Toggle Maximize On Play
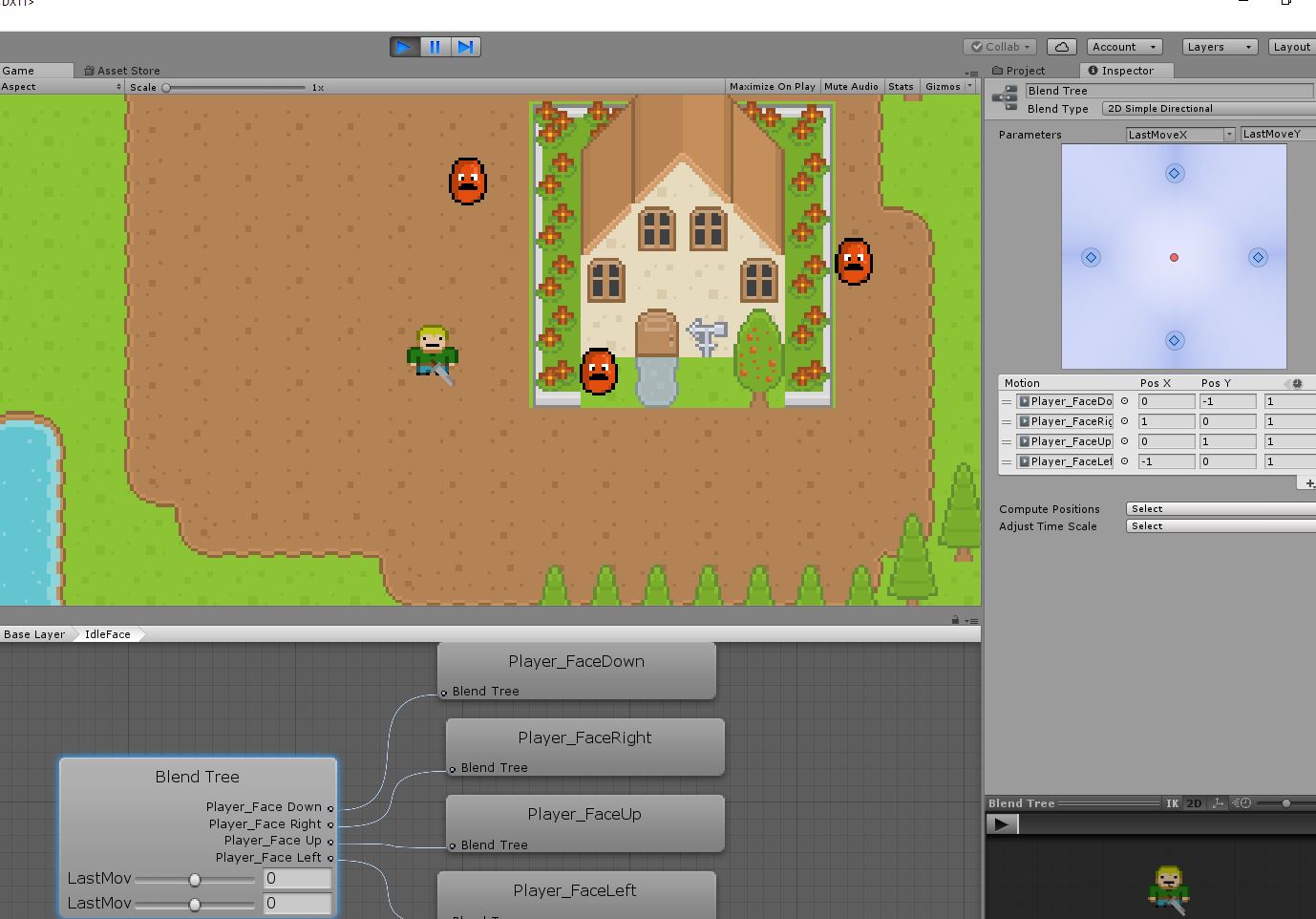 point(772,87)
